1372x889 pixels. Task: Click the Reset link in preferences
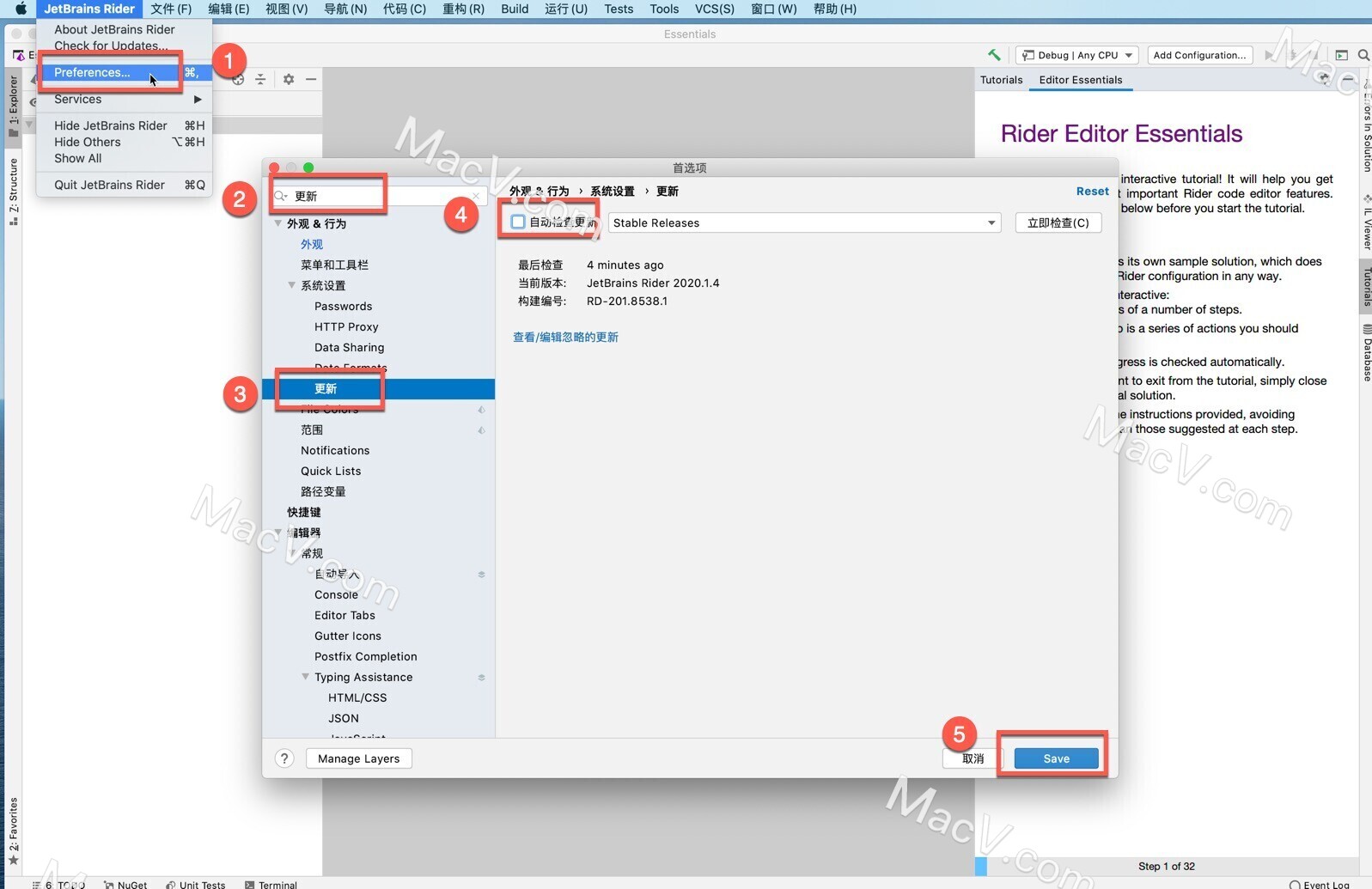[x=1093, y=191]
